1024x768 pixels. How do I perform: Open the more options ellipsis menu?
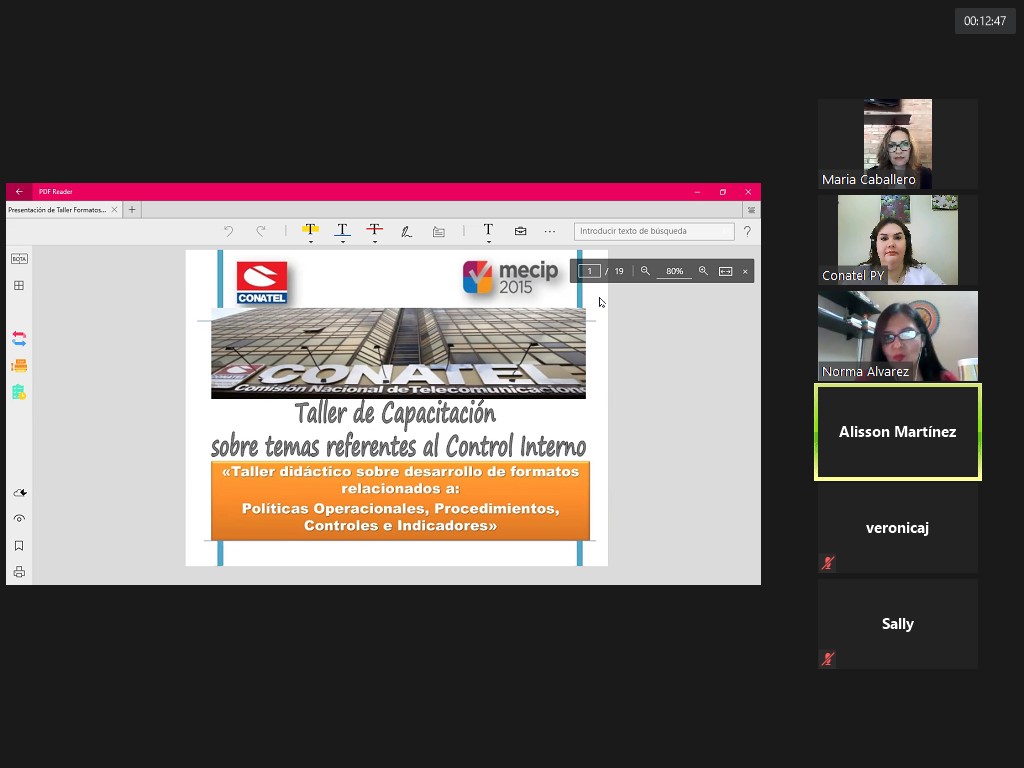tap(550, 231)
